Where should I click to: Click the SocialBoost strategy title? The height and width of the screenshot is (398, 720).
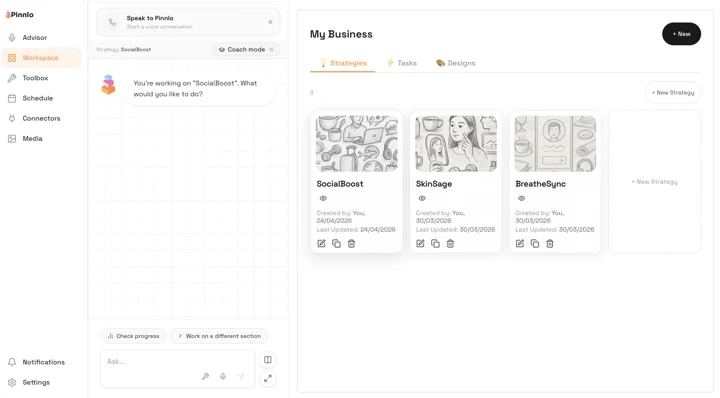(340, 184)
